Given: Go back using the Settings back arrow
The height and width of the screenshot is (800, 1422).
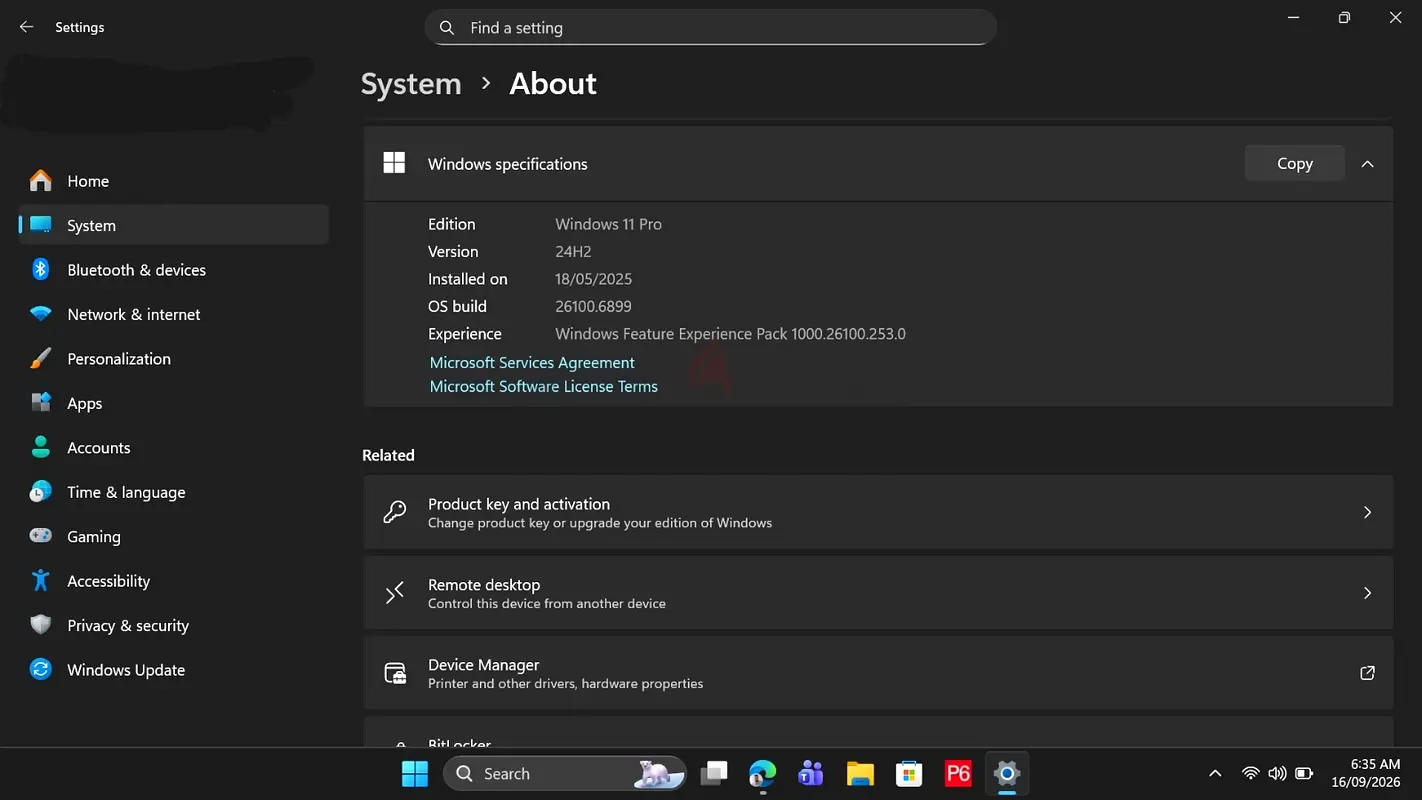Looking at the screenshot, I should point(27,27).
